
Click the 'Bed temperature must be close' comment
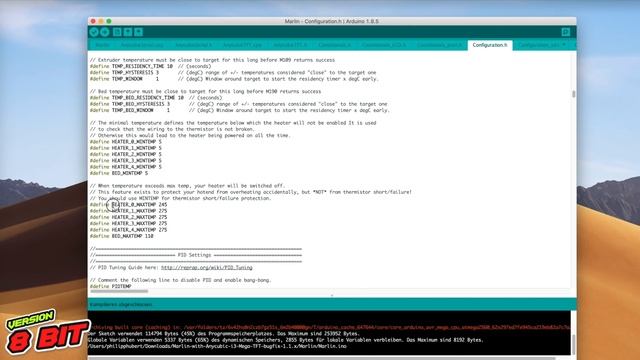click(205, 91)
